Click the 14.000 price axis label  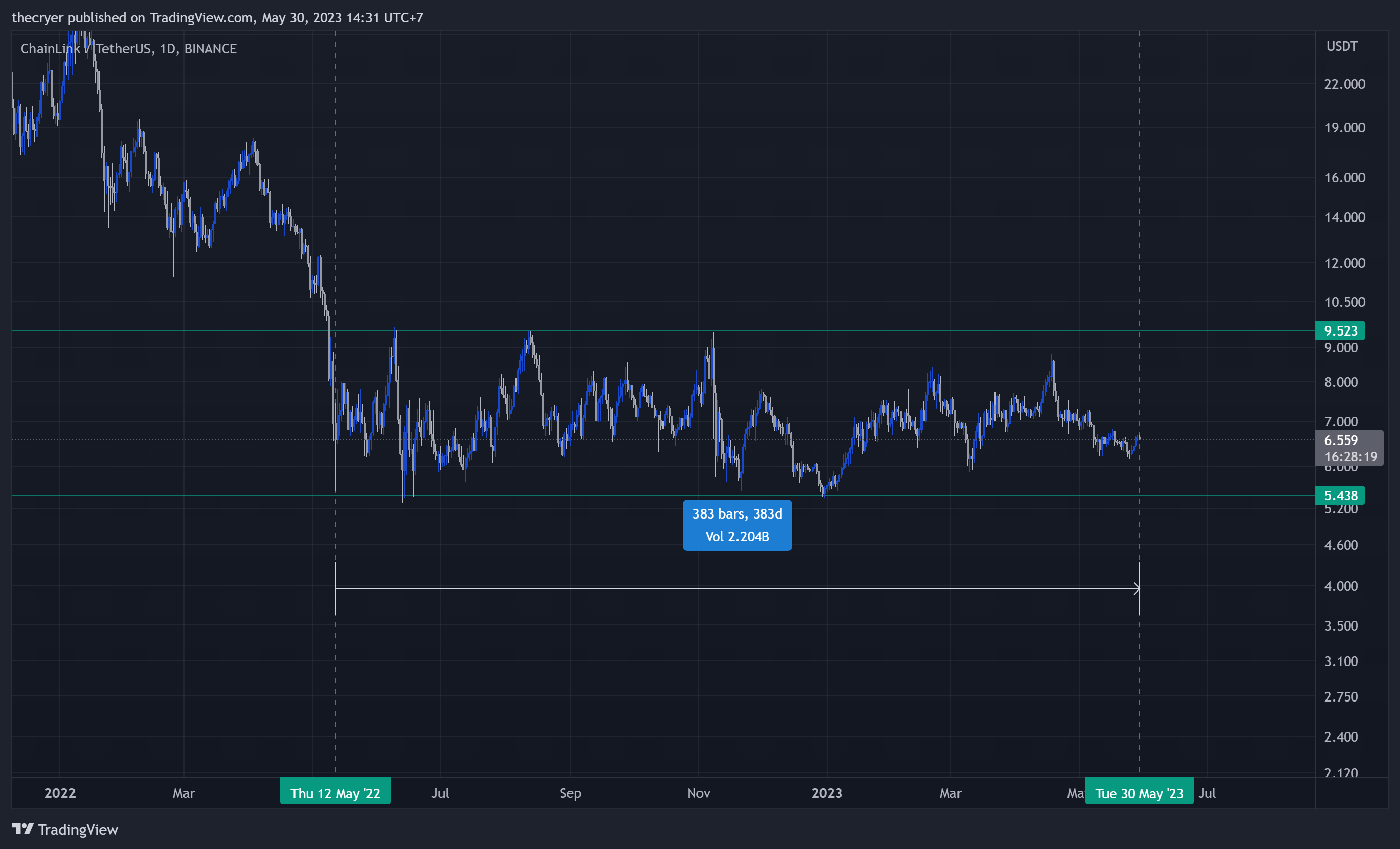(1344, 217)
